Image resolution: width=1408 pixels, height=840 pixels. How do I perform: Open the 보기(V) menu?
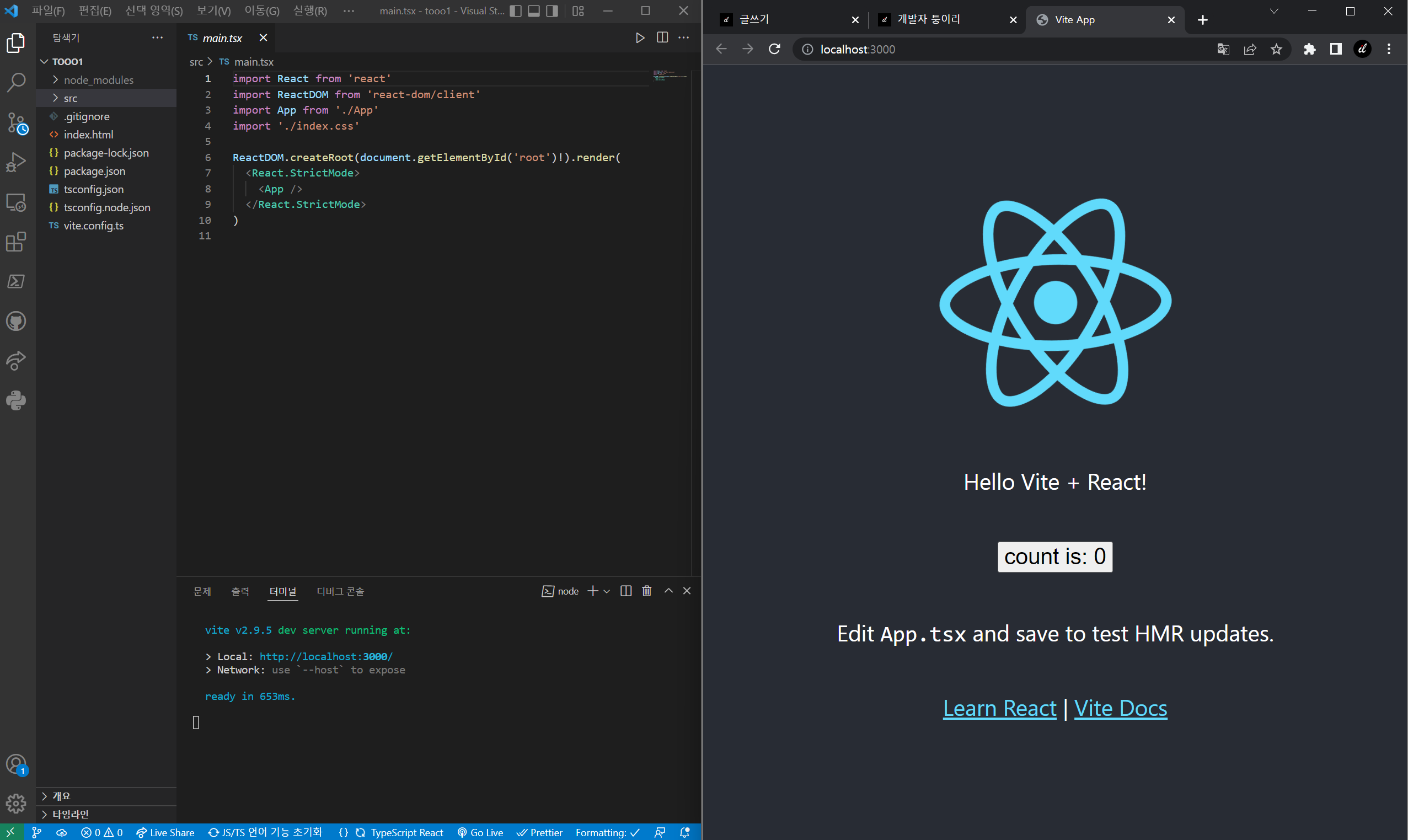pyautogui.click(x=213, y=10)
